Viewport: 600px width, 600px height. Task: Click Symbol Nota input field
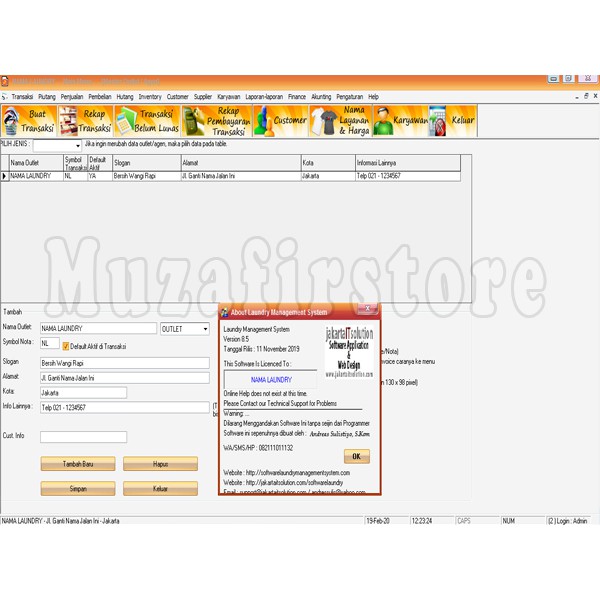(50, 343)
